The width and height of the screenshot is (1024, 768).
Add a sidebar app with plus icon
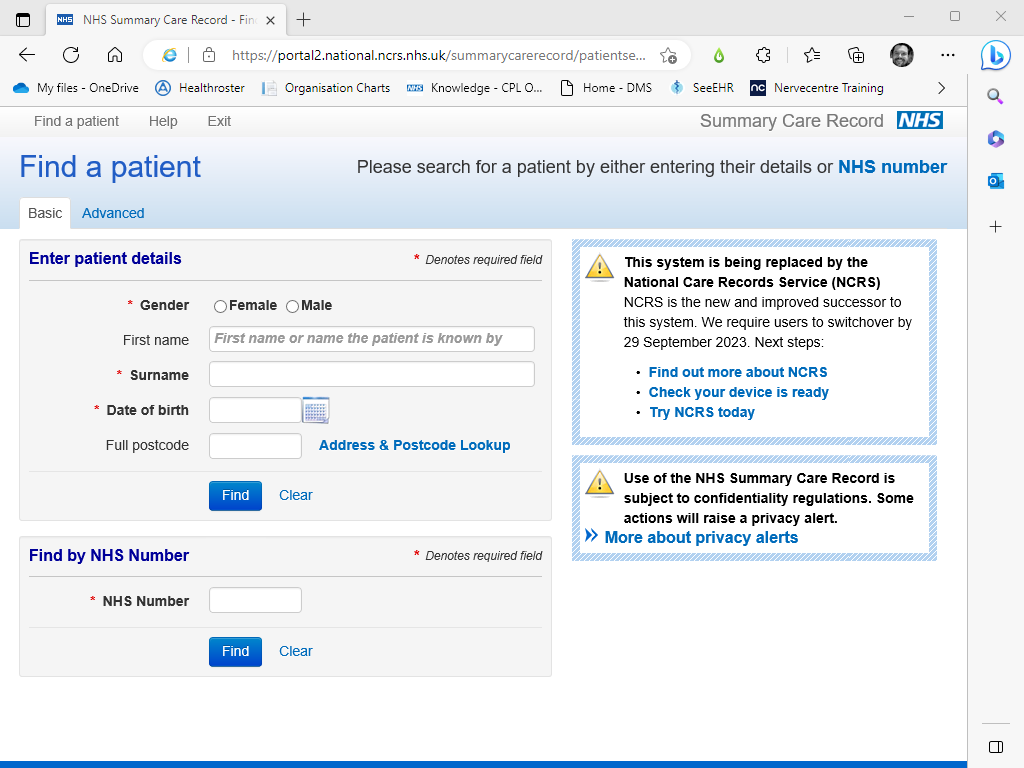(x=995, y=227)
